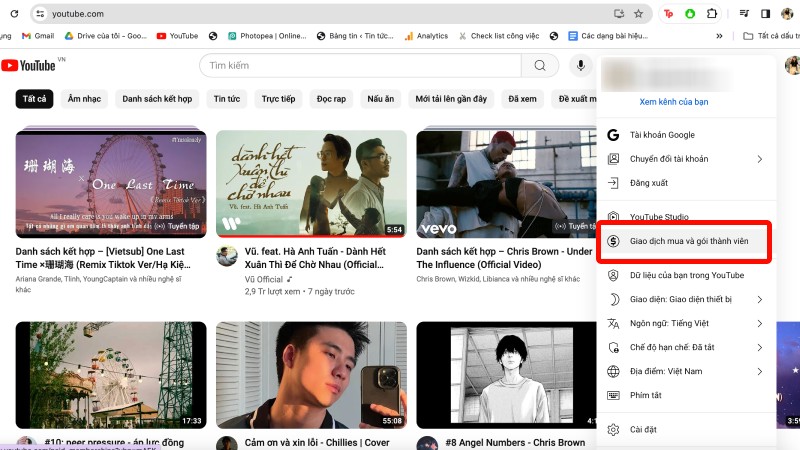Open the Dành Hết Xuân Thì thumbnail
800x450 pixels.
pyautogui.click(x=311, y=184)
